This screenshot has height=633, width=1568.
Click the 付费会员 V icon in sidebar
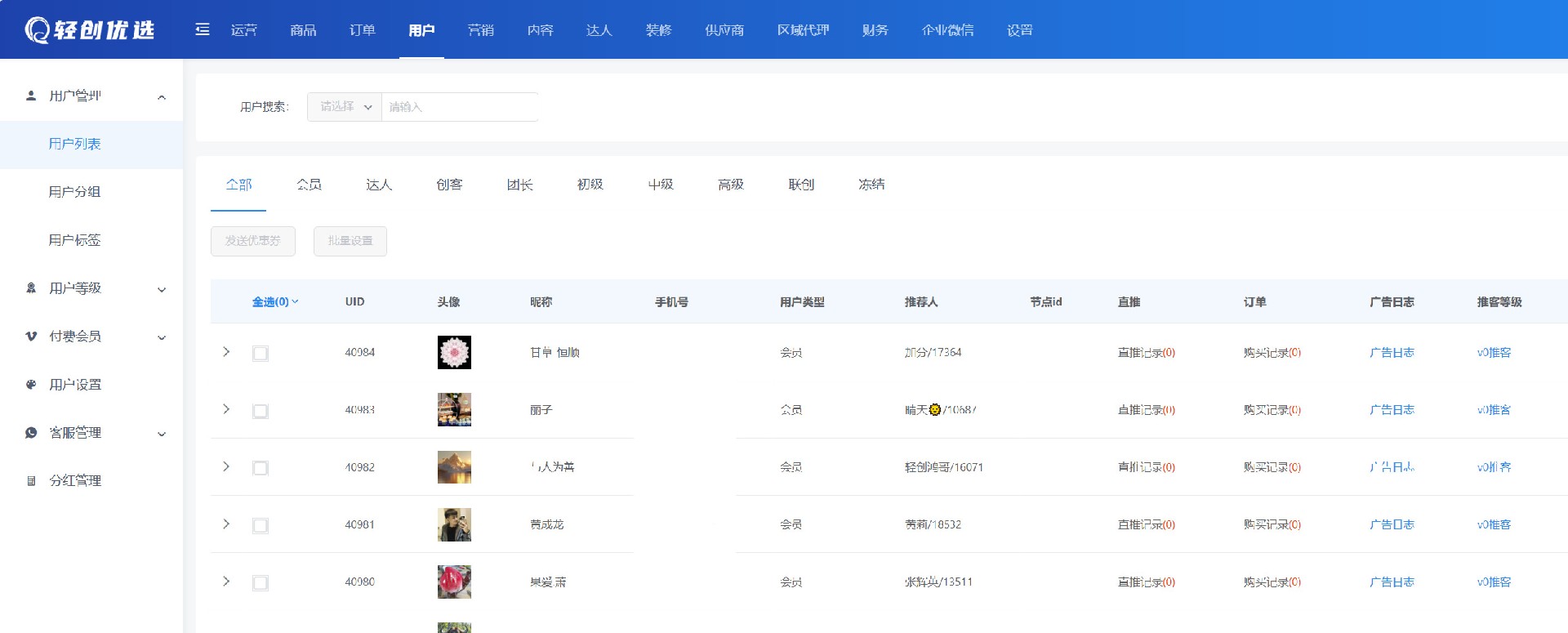(x=31, y=337)
